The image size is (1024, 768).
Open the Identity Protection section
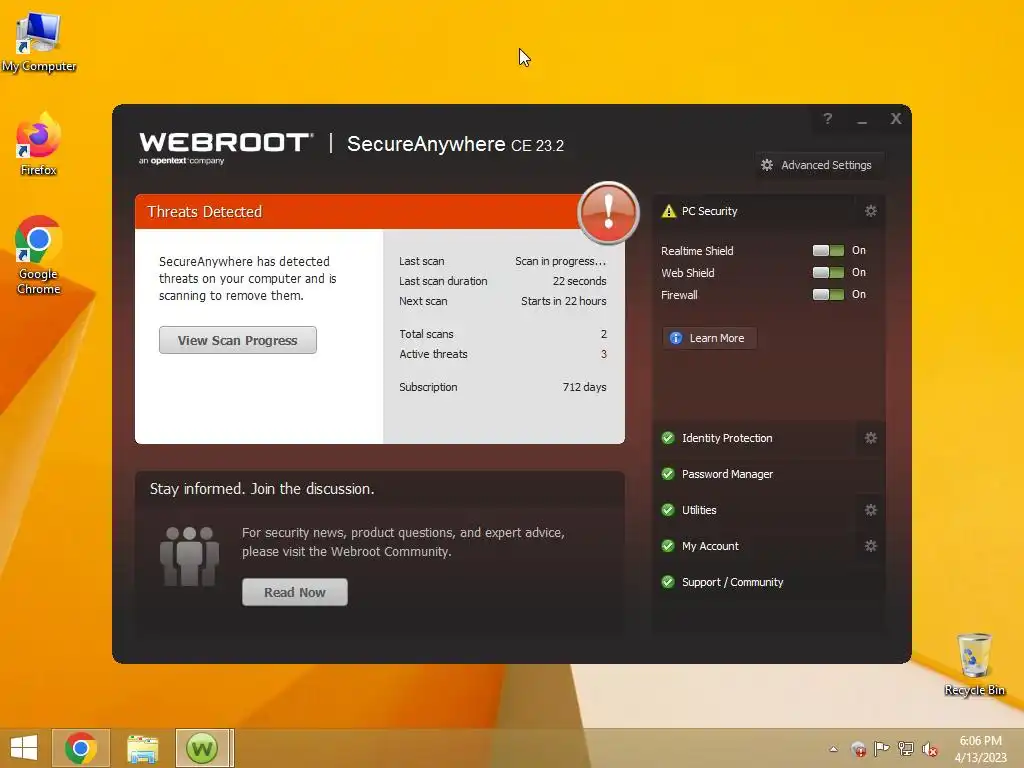tap(727, 438)
